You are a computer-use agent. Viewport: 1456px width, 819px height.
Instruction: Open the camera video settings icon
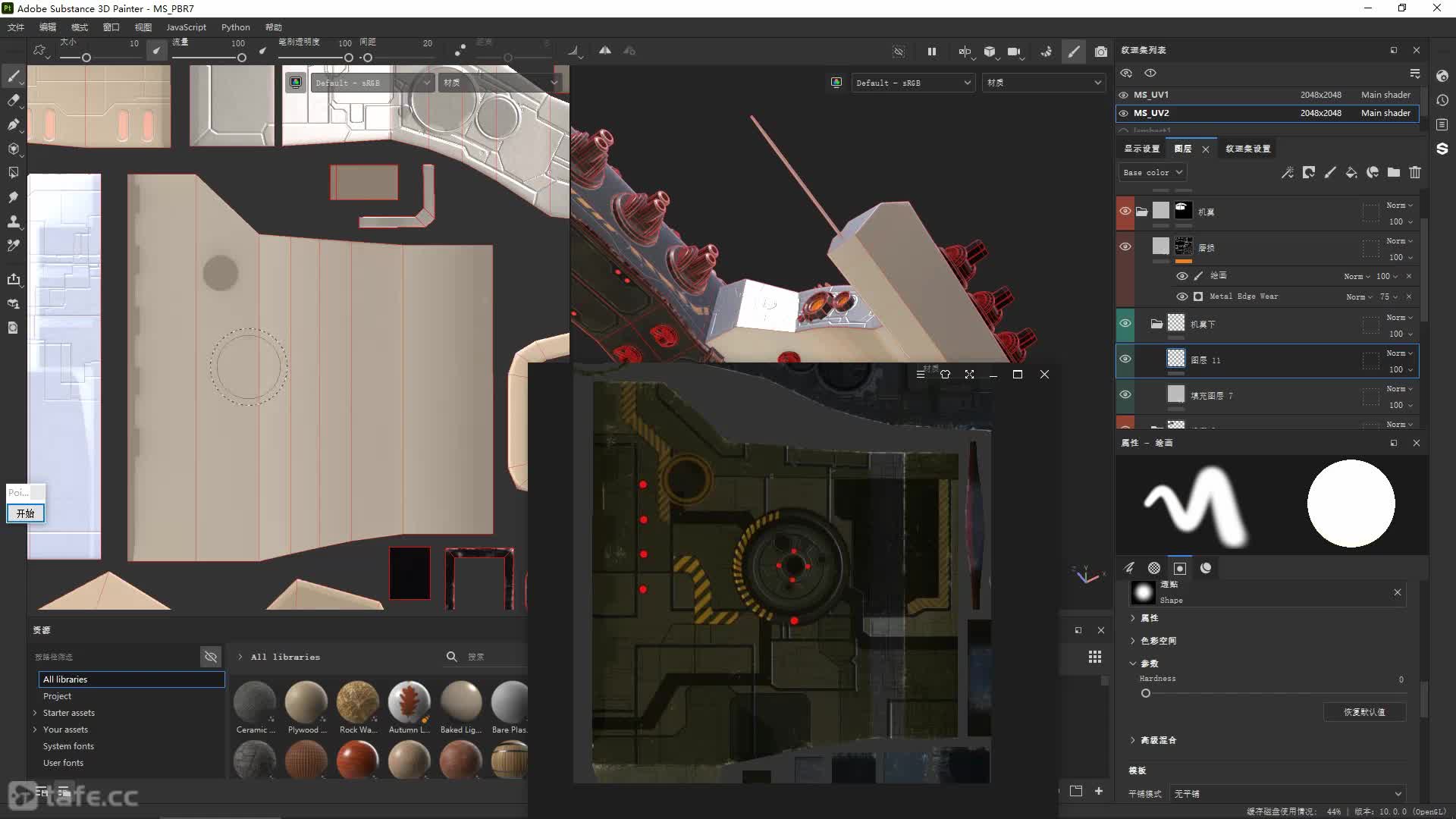tap(1014, 52)
